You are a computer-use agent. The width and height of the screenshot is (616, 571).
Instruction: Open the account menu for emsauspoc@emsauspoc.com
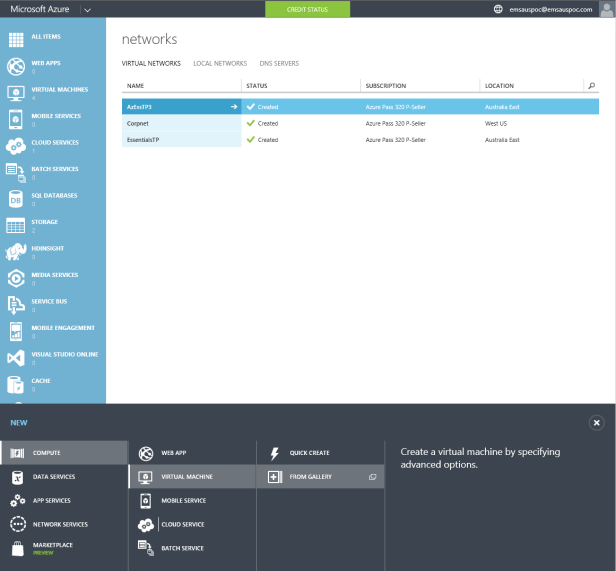[556, 9]
